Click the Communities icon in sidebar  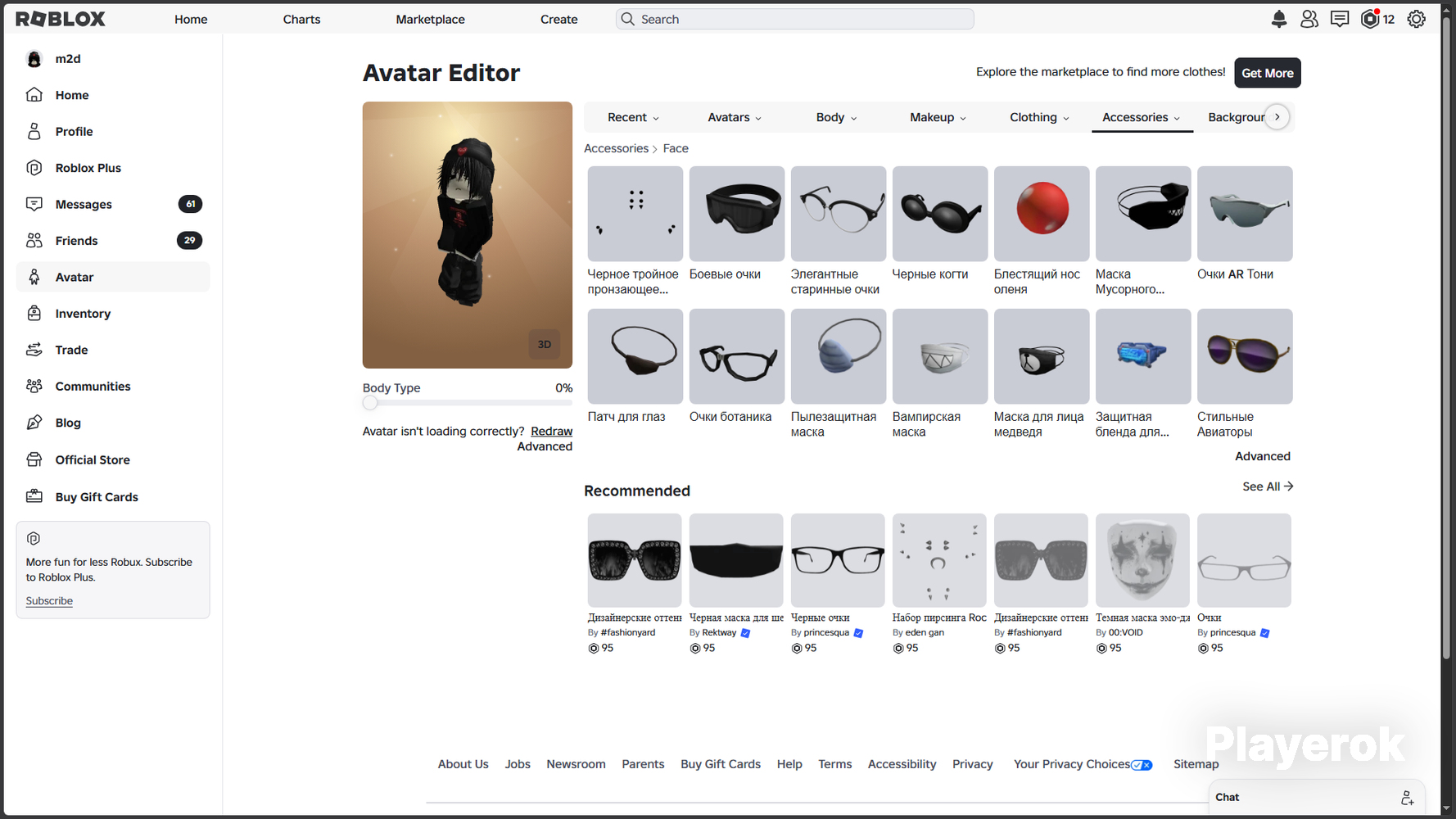tap(34, 387)
